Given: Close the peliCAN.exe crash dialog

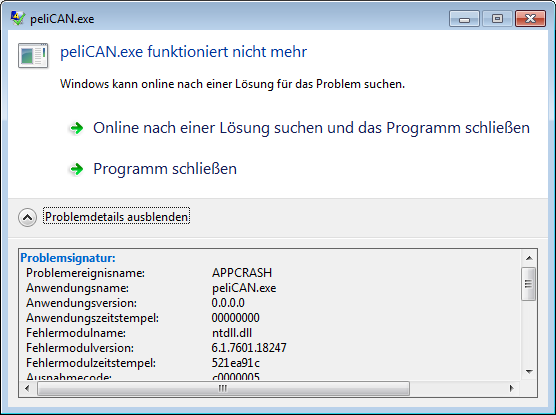Looking at the screenshot, I should click(530, 18).
